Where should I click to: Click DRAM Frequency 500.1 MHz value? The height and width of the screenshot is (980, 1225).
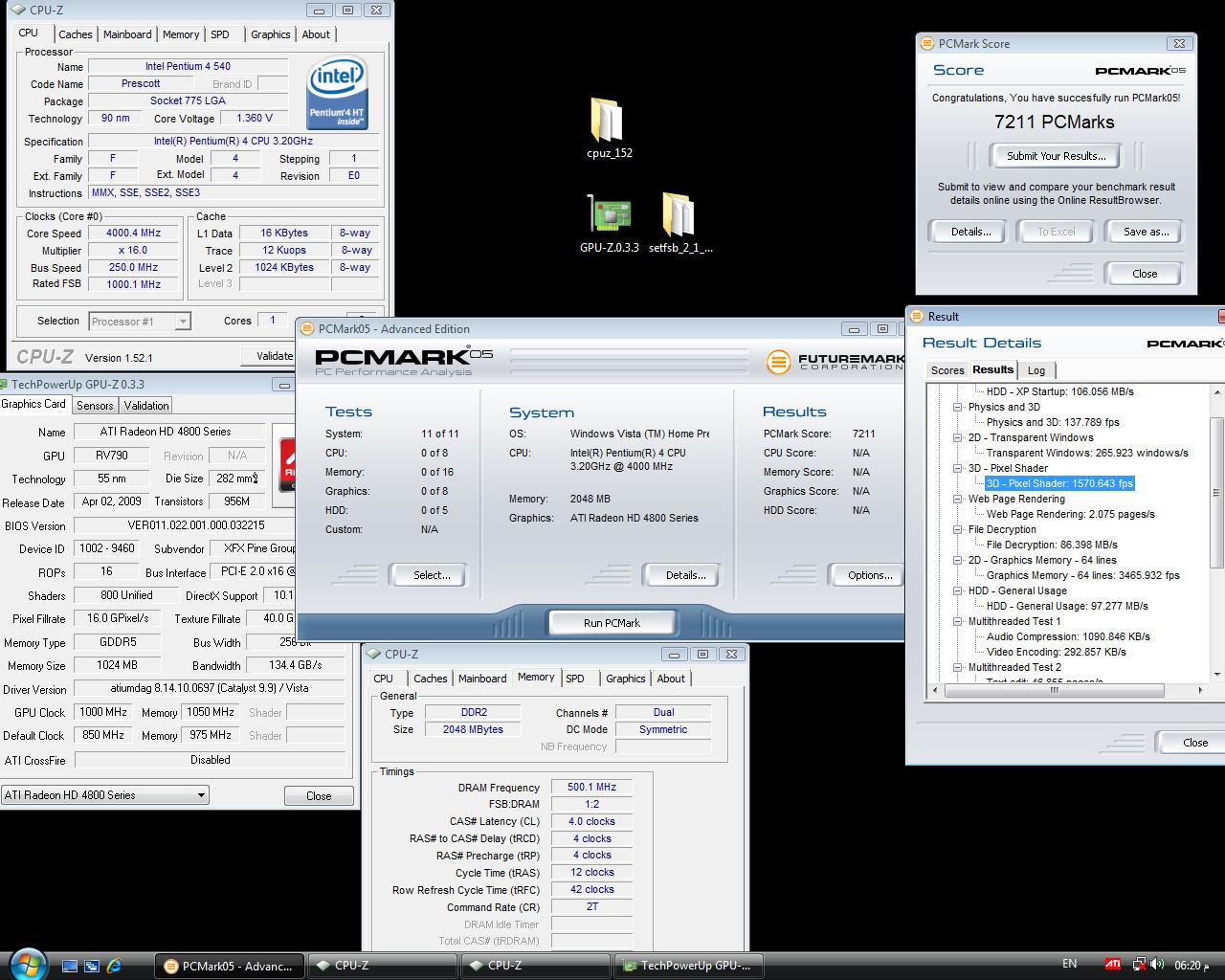point(591,787)
